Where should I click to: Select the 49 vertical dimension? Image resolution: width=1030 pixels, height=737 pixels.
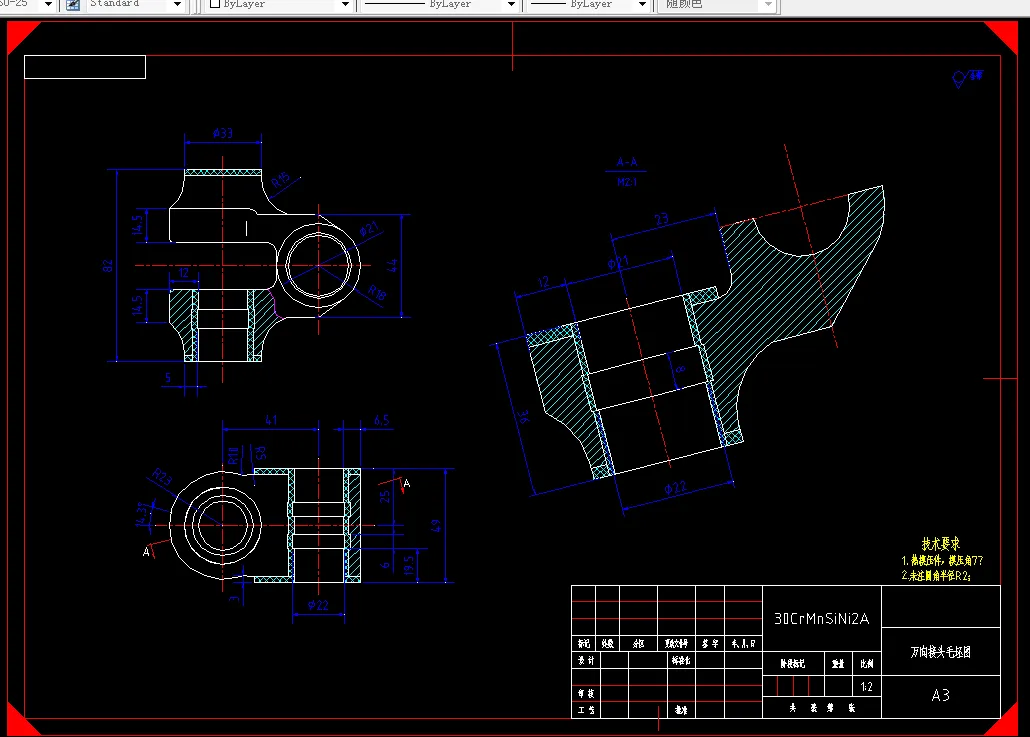[x=436, y=525]
